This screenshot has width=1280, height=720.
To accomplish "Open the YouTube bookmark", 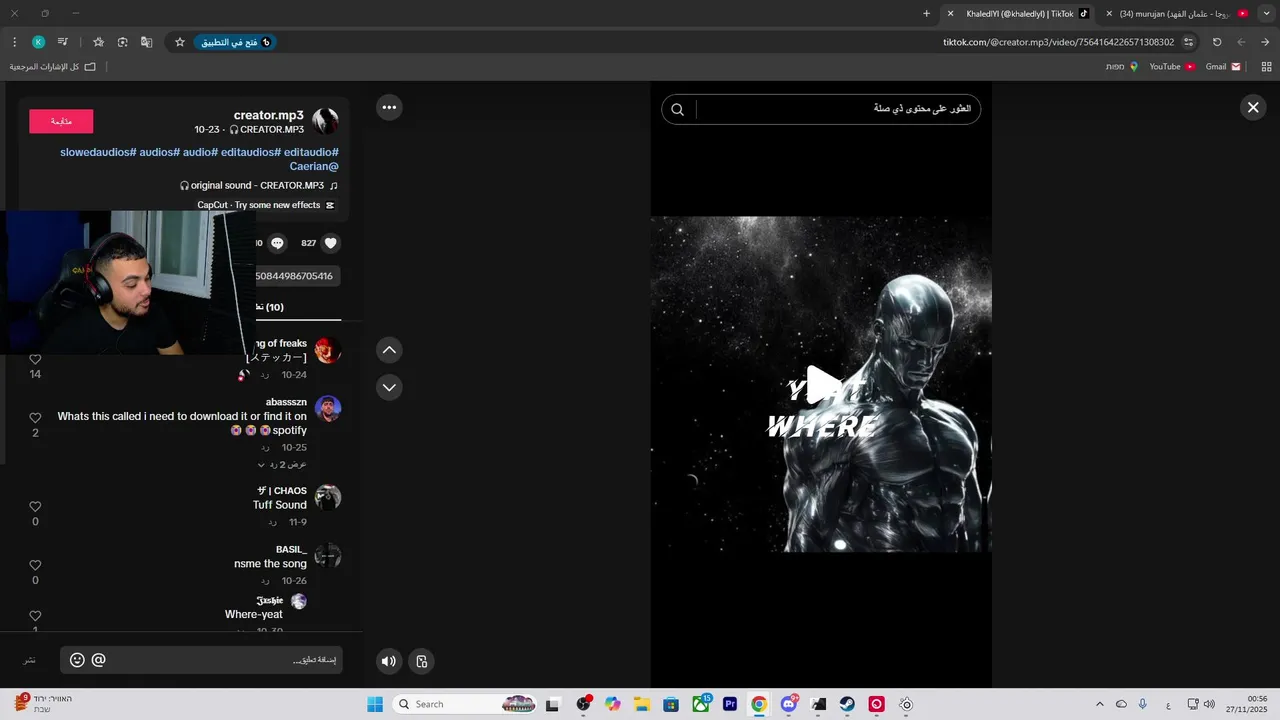I will pyautogui.click(x=1172, y=66).
